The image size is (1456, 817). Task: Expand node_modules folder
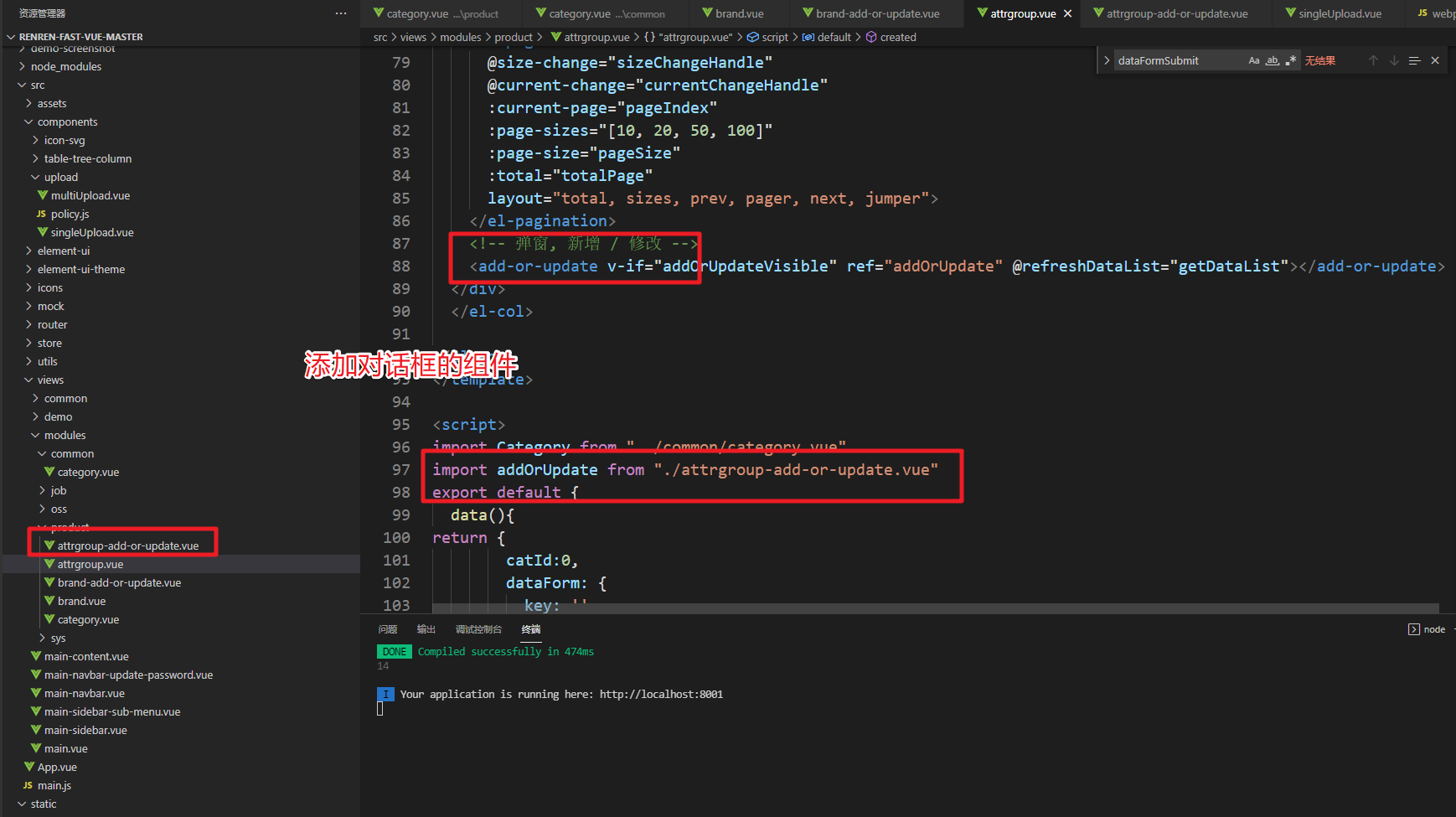click(66, 67)
